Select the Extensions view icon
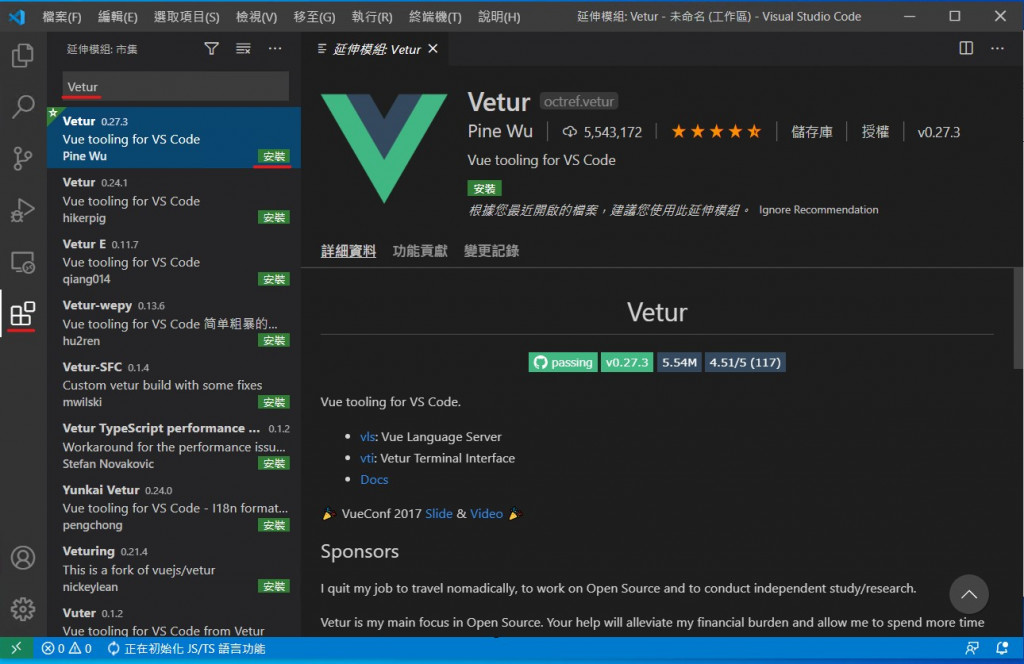This screenshot has height=664, width=1024. point(23,315)
